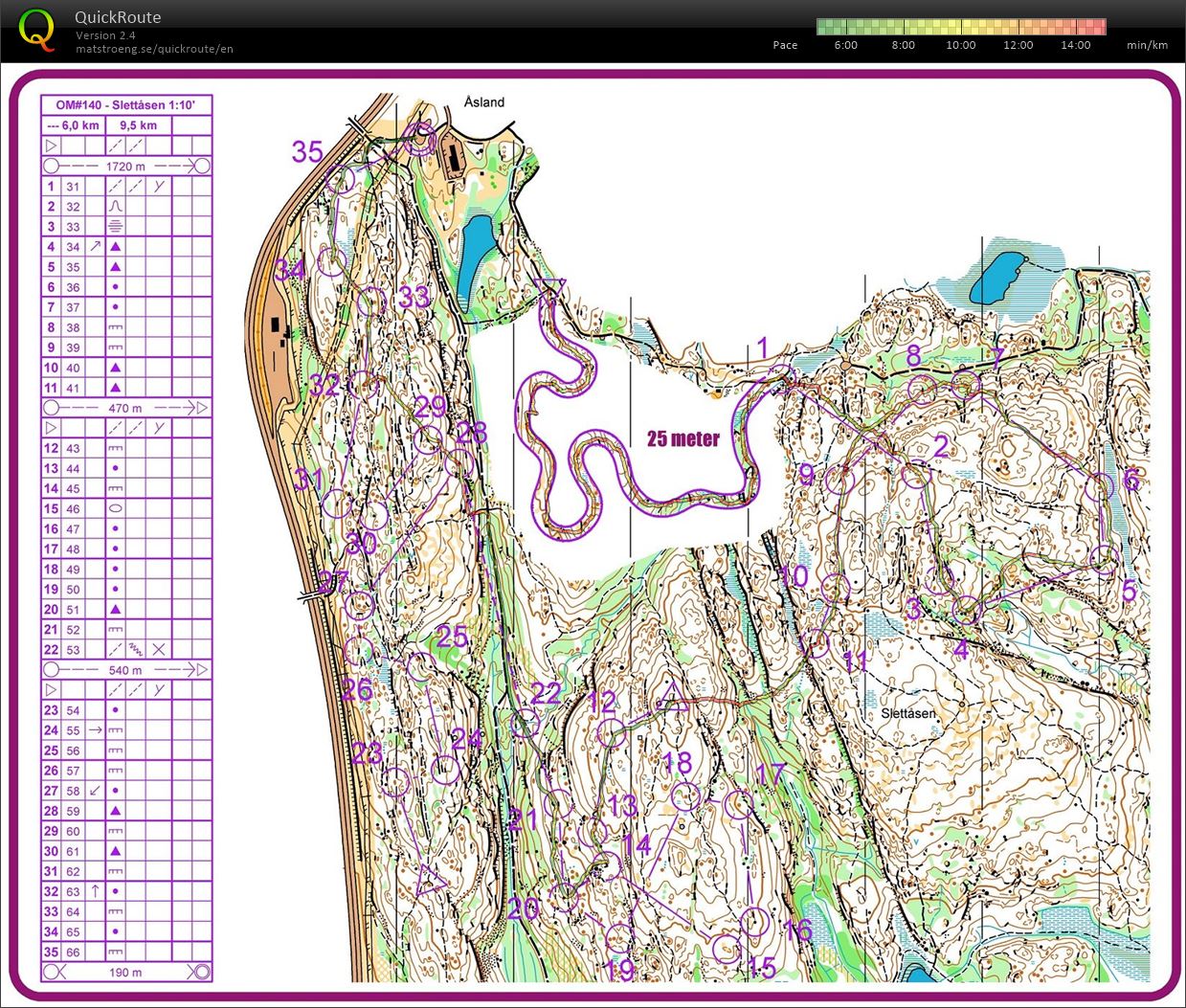
Task: Click the OM#140 - Slettåsen header cell
Action: click(126, 105)
